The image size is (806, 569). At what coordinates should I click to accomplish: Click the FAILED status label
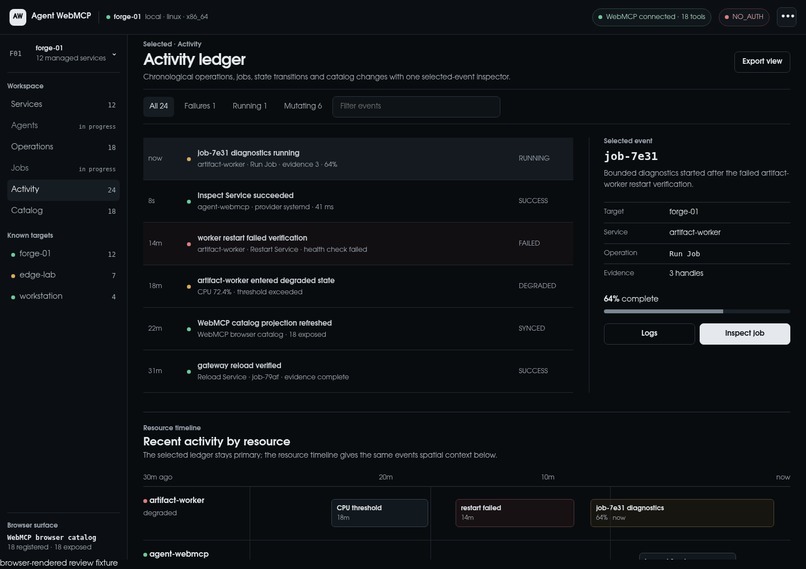tap(529, 243)
